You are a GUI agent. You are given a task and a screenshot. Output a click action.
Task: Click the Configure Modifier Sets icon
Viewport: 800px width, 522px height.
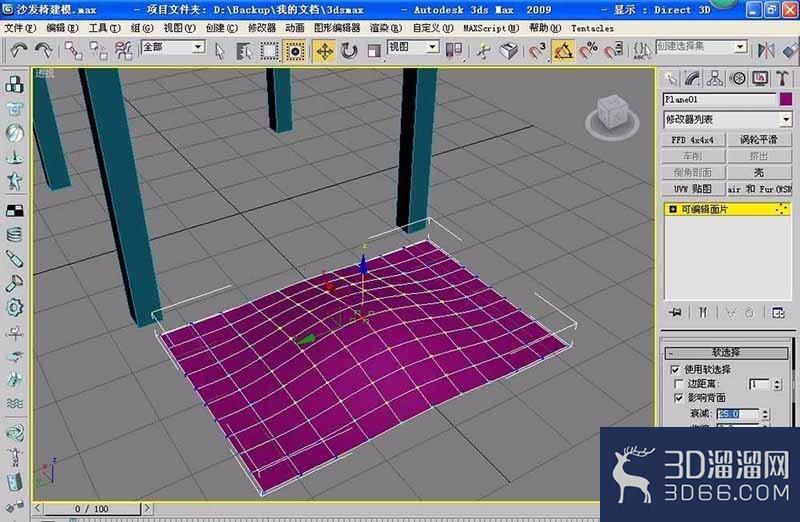pyautogui.click(x=778, y=312)
